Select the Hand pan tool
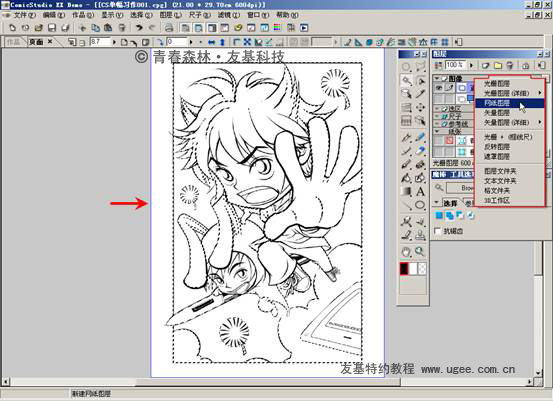553x401 pixels. click(406, 252)
